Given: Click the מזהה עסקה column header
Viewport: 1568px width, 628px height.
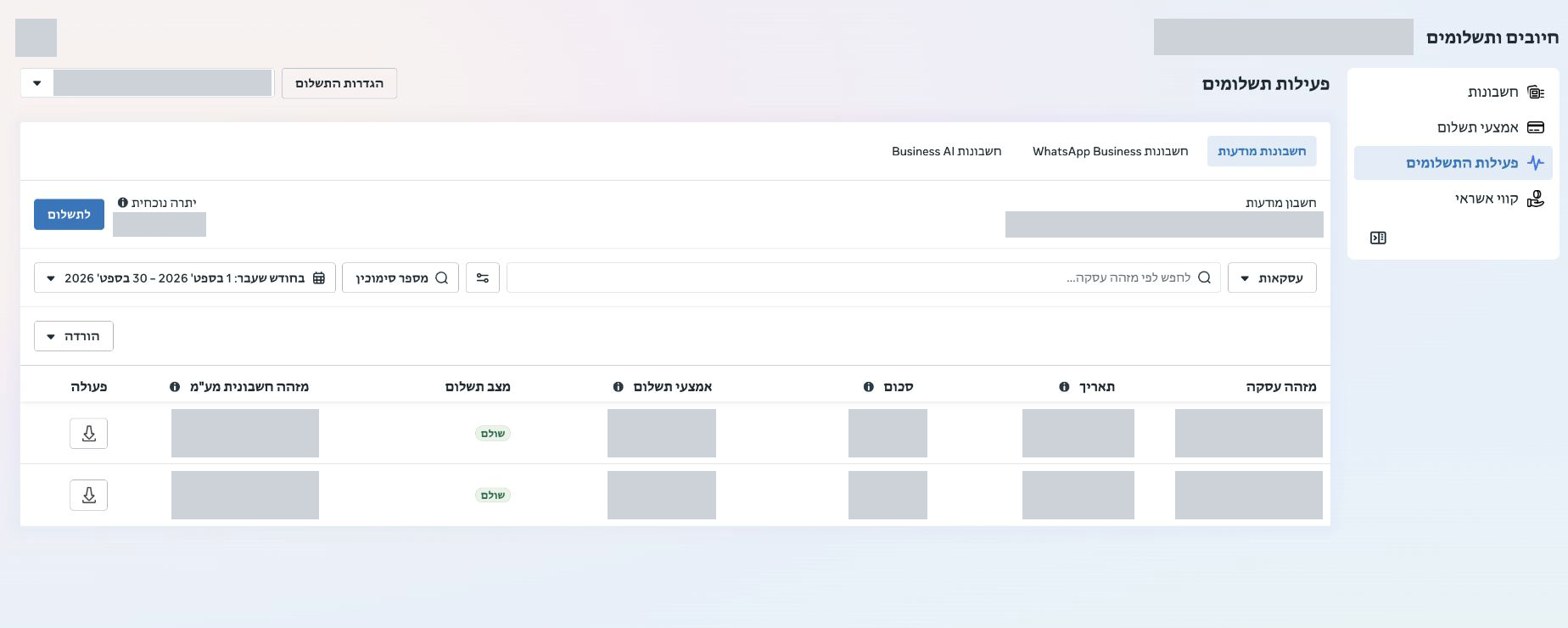Looking at the screenshot, I should tap(1281, 387).
